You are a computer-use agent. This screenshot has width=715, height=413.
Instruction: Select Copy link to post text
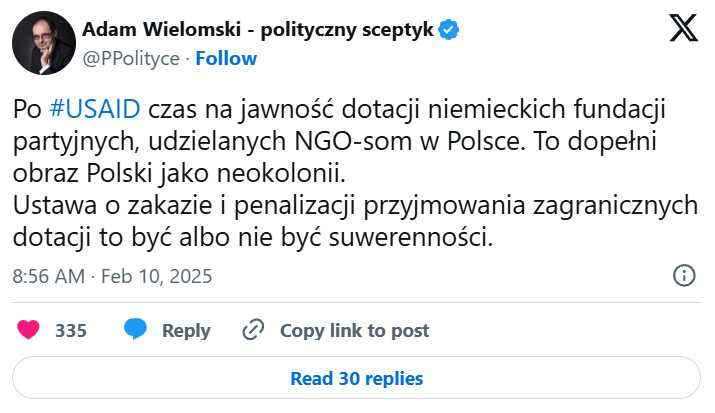pos(355,330)
